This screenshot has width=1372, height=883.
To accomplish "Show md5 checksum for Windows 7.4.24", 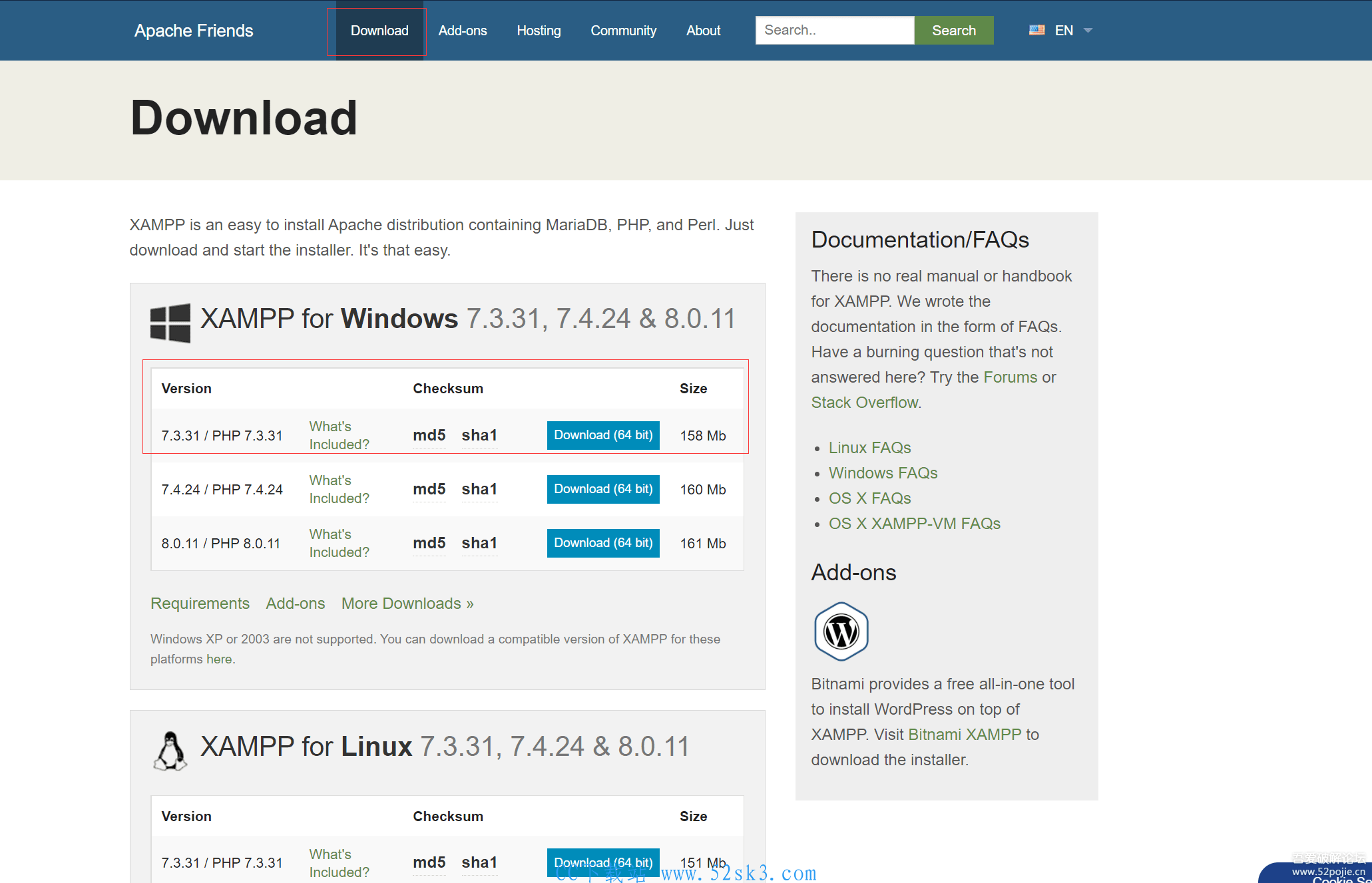I will tap(429, 489).
